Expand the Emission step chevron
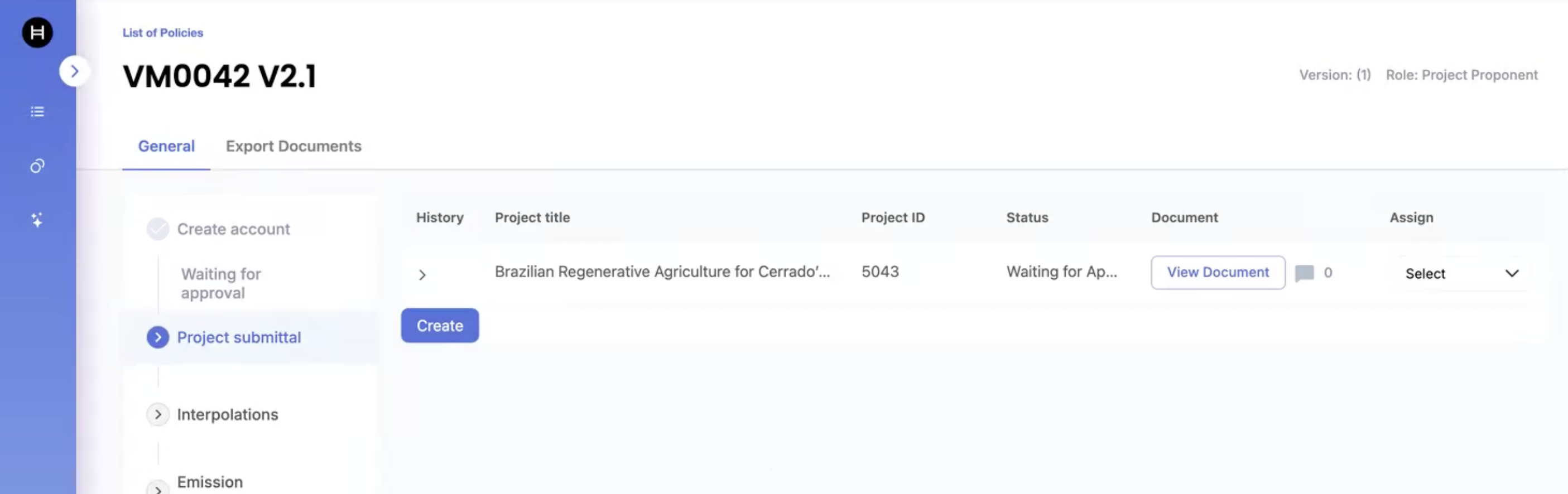 click(158, 487)
